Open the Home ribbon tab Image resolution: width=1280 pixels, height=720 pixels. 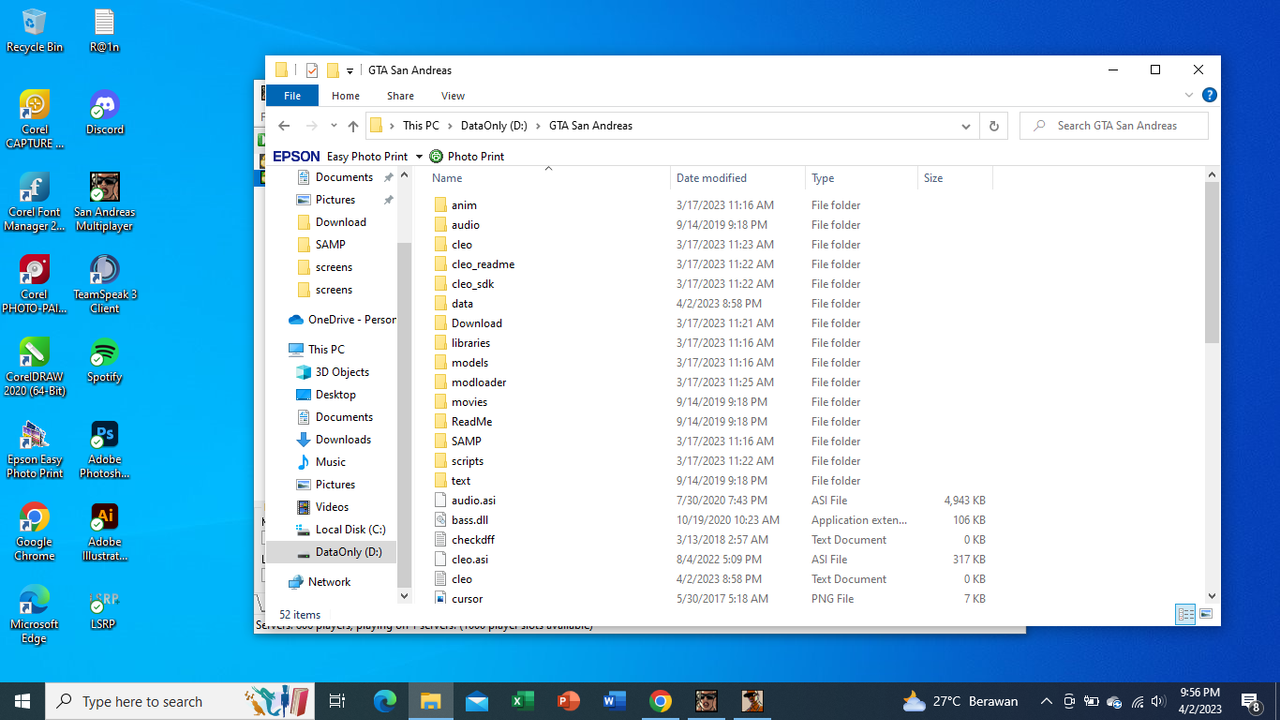click(345, 96)
